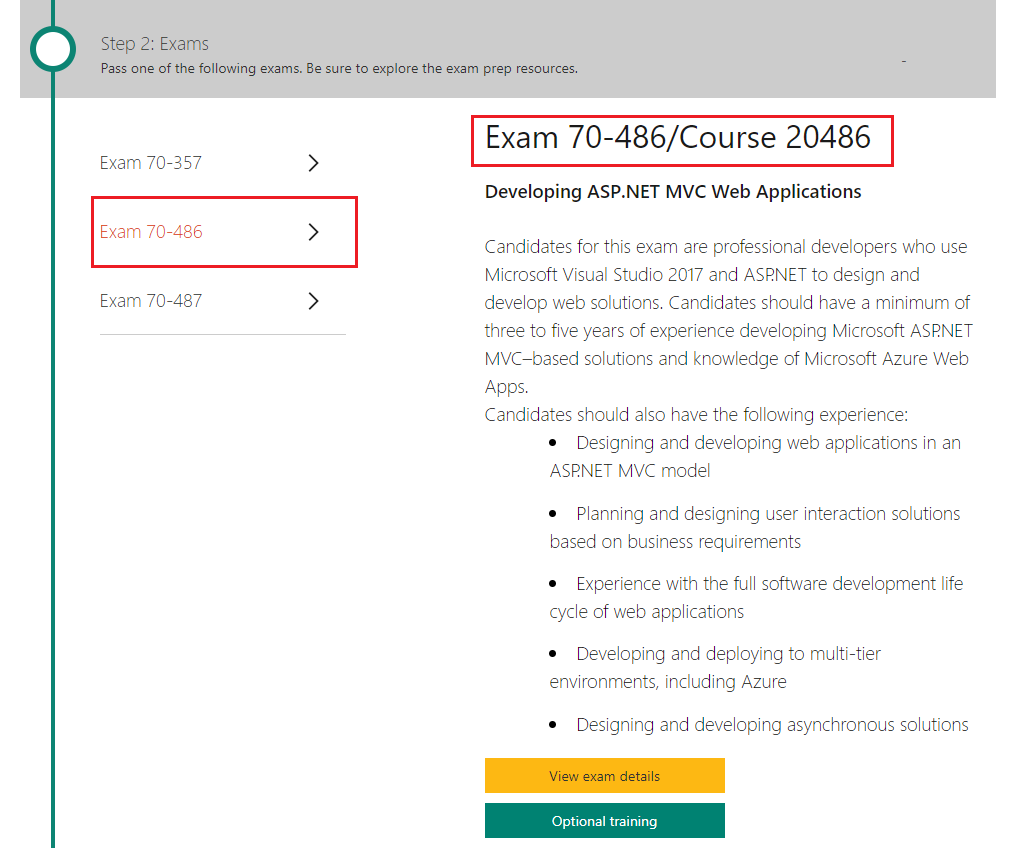Select heading Exam 70-486/Course 20486
This screenshot has width=1023, height=848.
678,138
